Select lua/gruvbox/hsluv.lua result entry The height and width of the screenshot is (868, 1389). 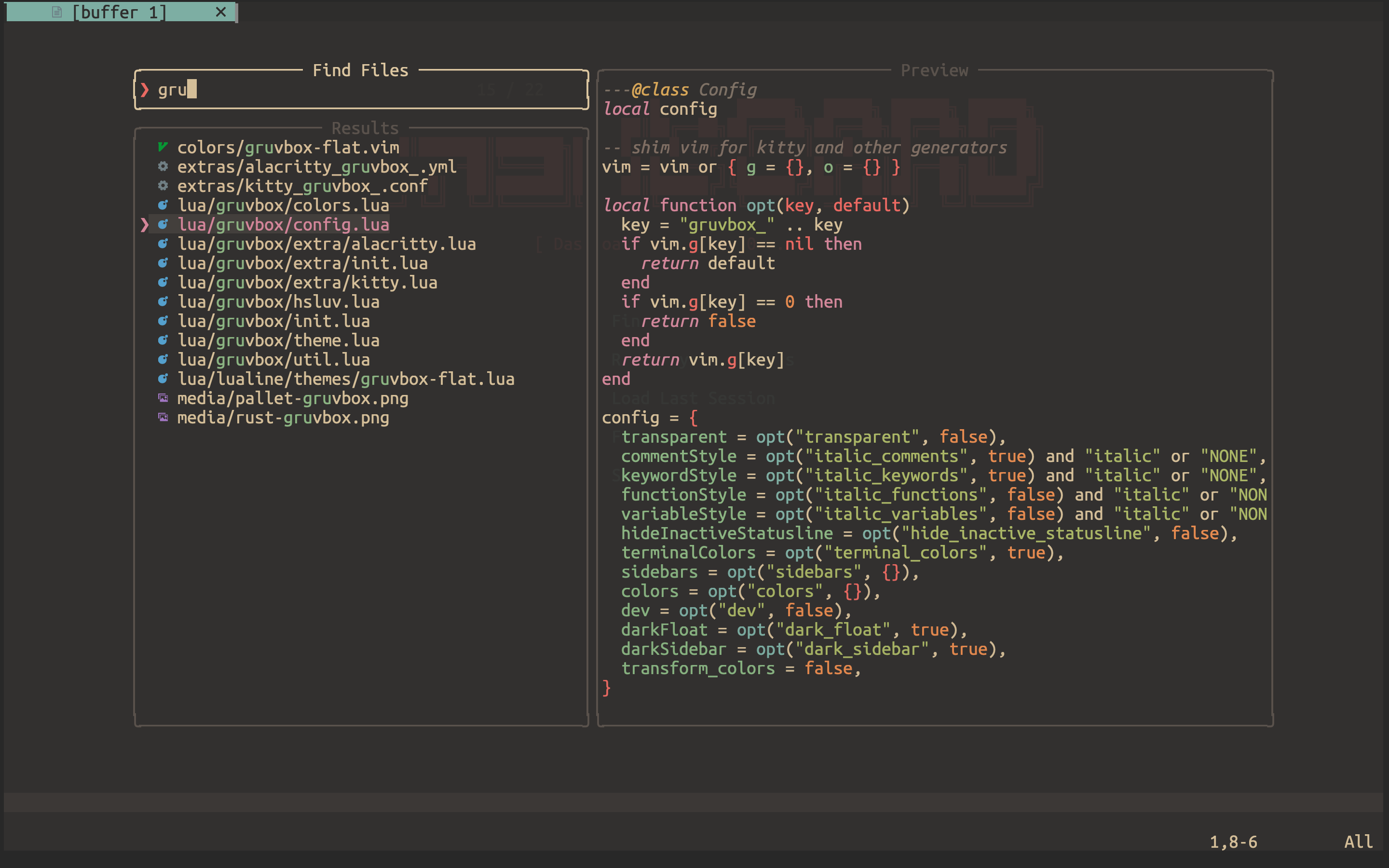click(x=278, y=302)
